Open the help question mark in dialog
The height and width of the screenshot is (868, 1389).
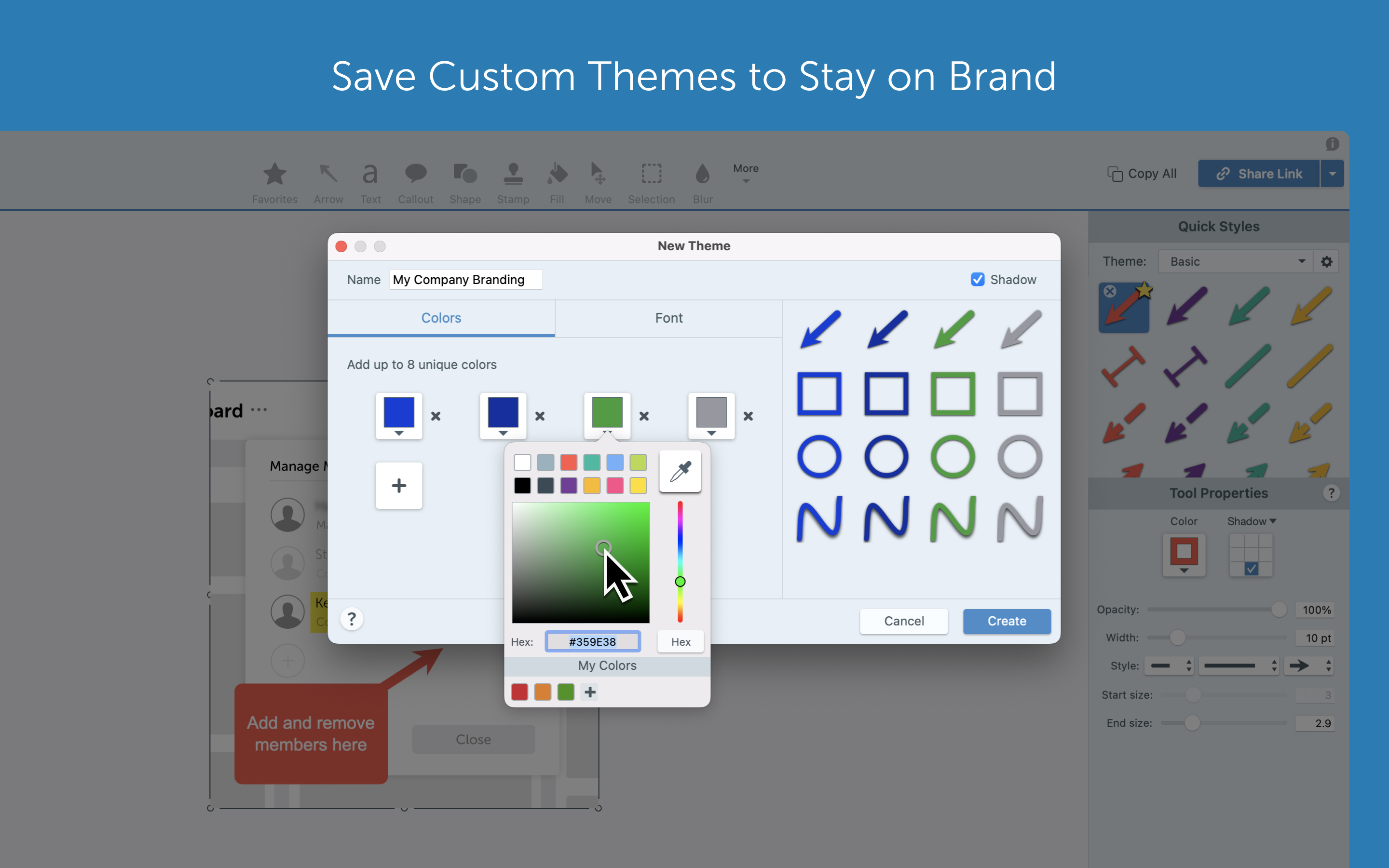point(352,619)
